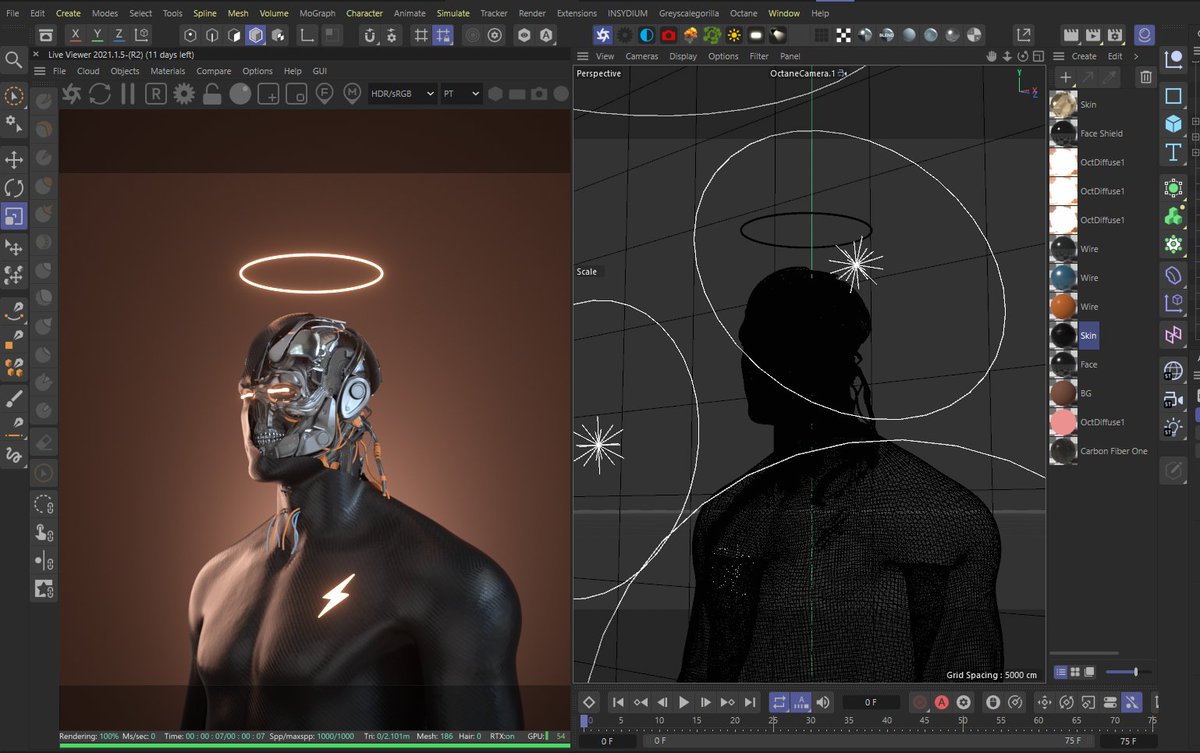Click the Focus picker F pin icon
Viewport: 1200px width, 753px height.
coord(324,94)
